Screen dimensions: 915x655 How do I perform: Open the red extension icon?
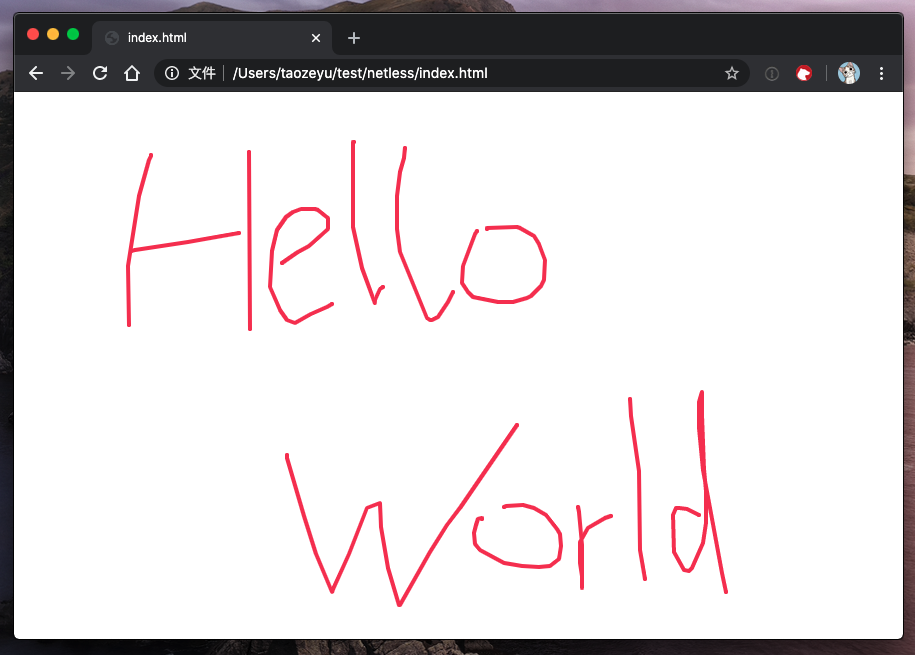click(x=804, y=73)
